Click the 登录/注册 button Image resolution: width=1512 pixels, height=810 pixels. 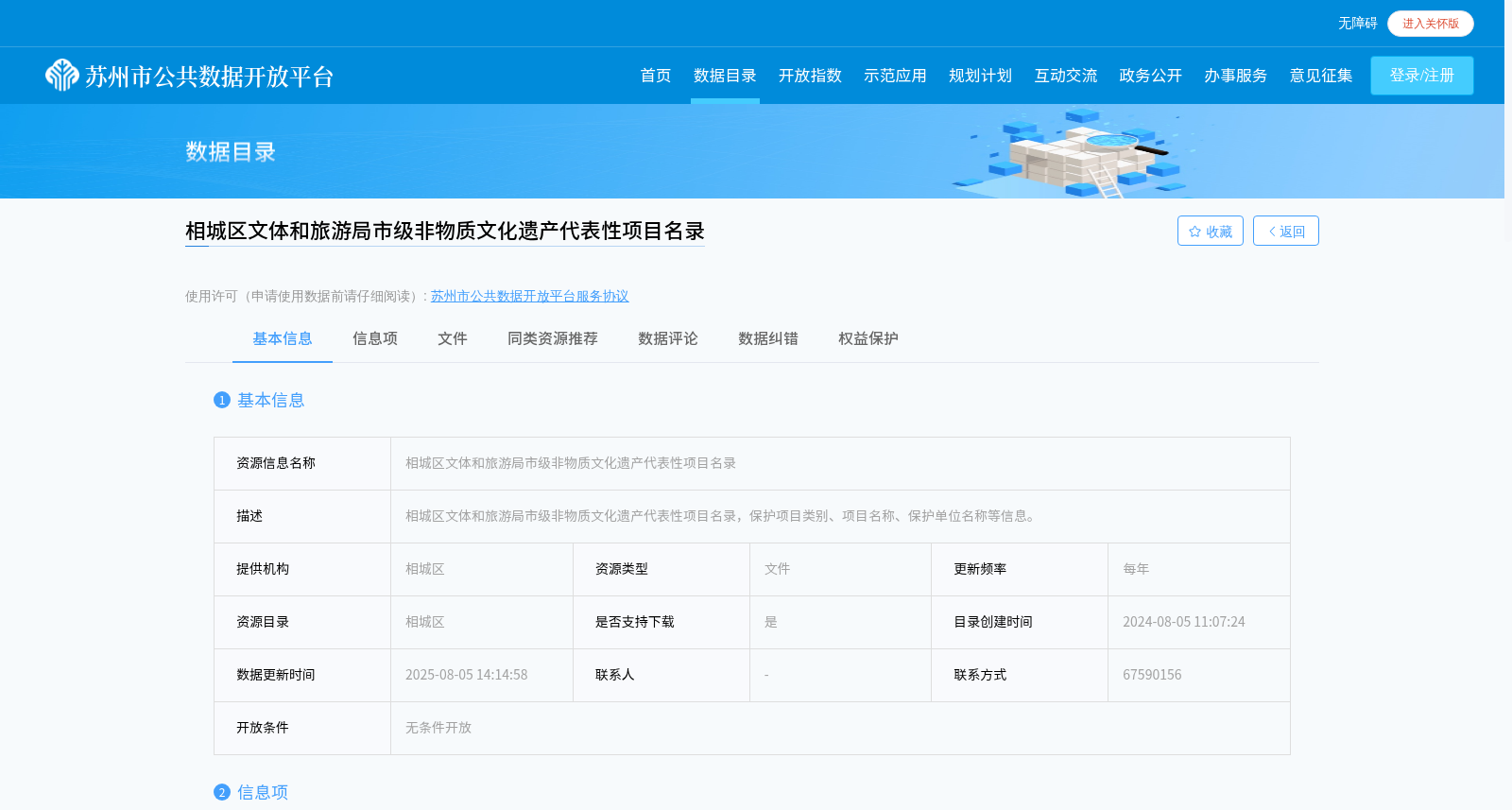tap(1421, 76)
